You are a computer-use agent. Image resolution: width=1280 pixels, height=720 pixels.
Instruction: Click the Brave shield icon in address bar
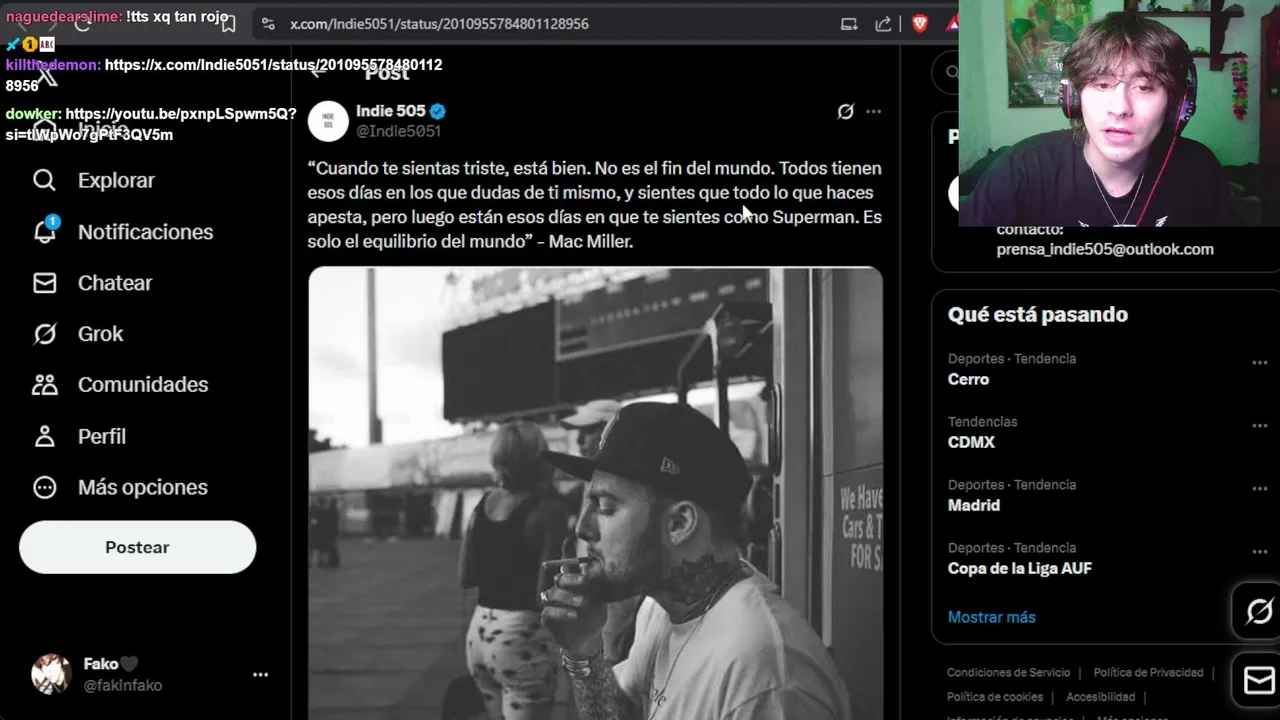point(920,23)
